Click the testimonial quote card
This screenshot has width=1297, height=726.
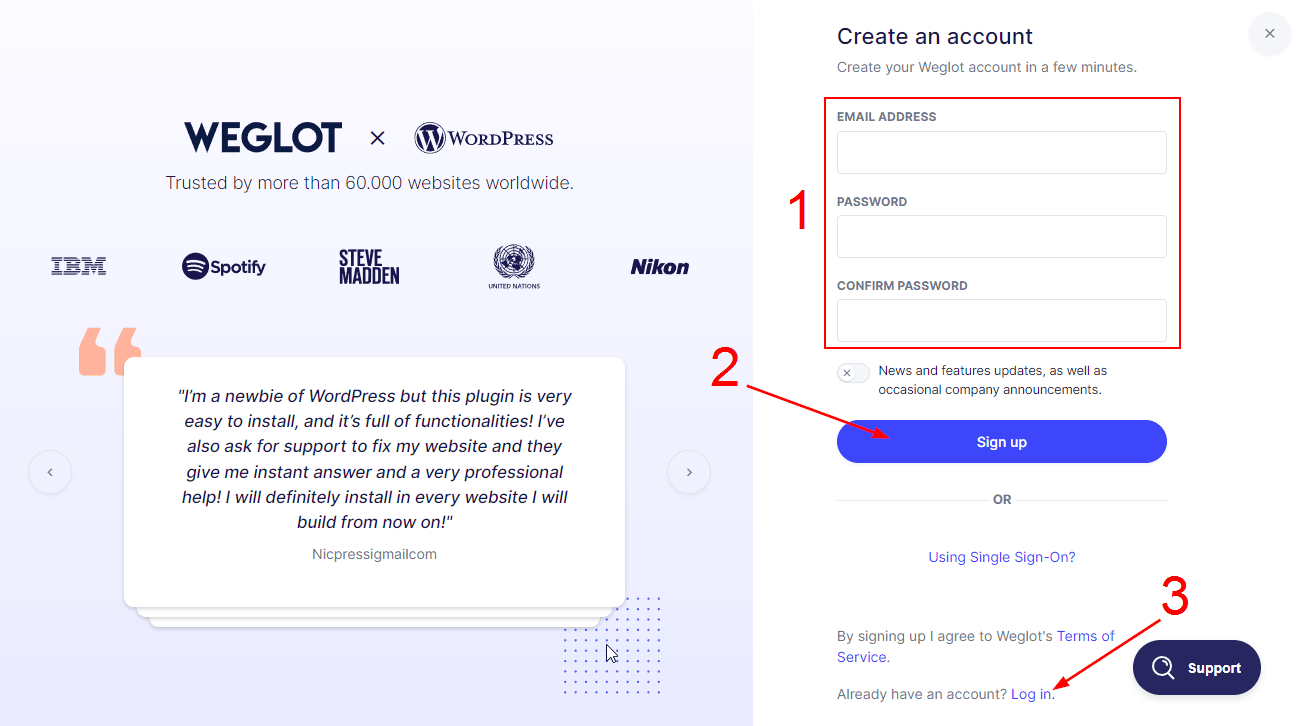(x=374, y=470)
